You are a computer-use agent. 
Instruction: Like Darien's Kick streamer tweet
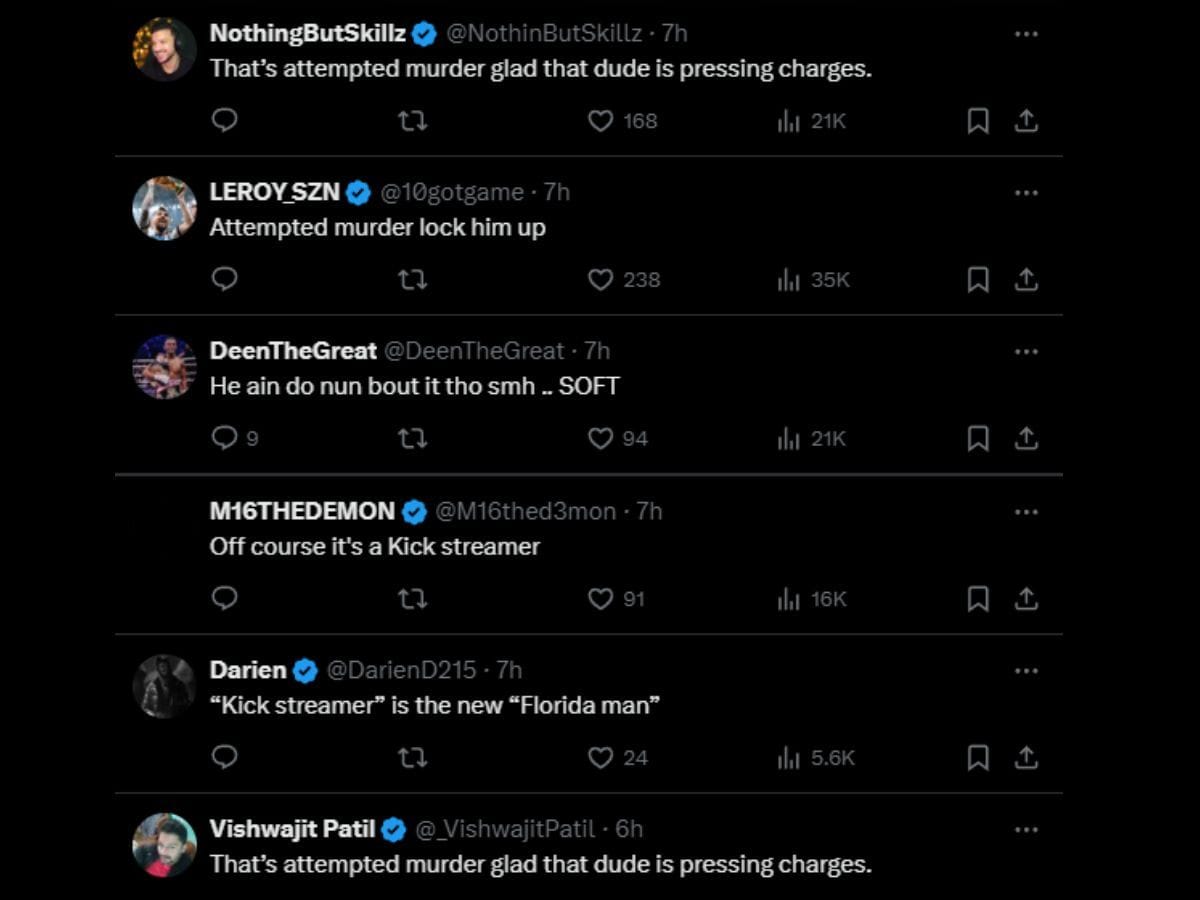(600, 758)
